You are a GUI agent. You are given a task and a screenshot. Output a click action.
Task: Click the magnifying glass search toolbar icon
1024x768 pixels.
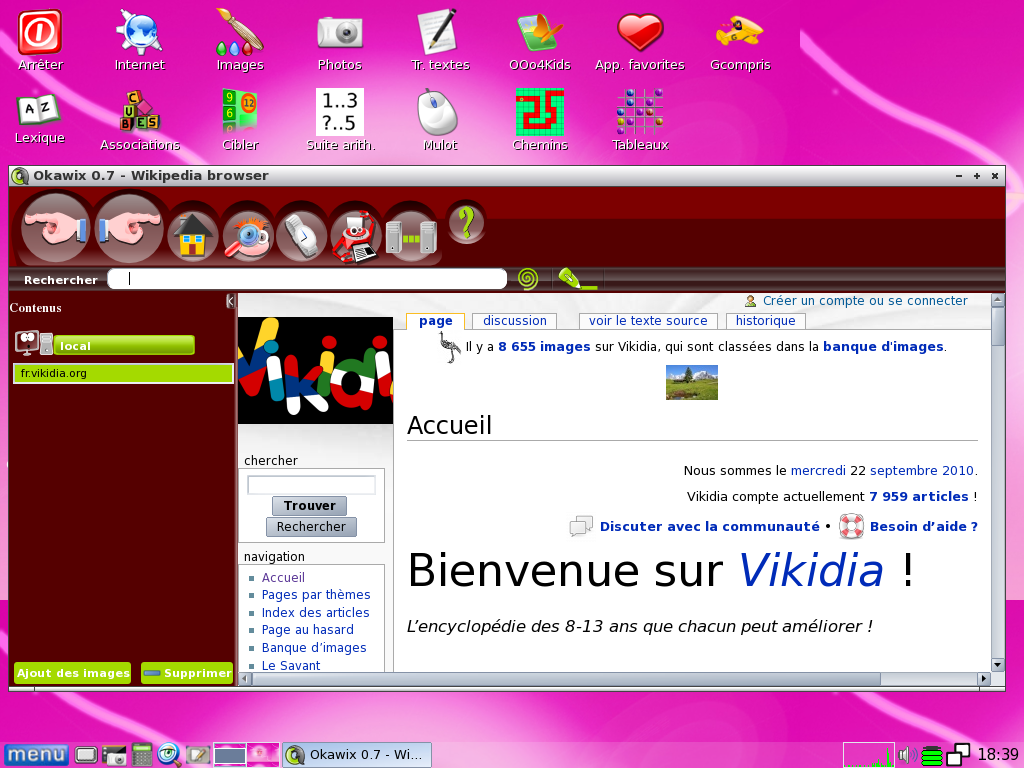pyautogui.click(x=247, y=235)
